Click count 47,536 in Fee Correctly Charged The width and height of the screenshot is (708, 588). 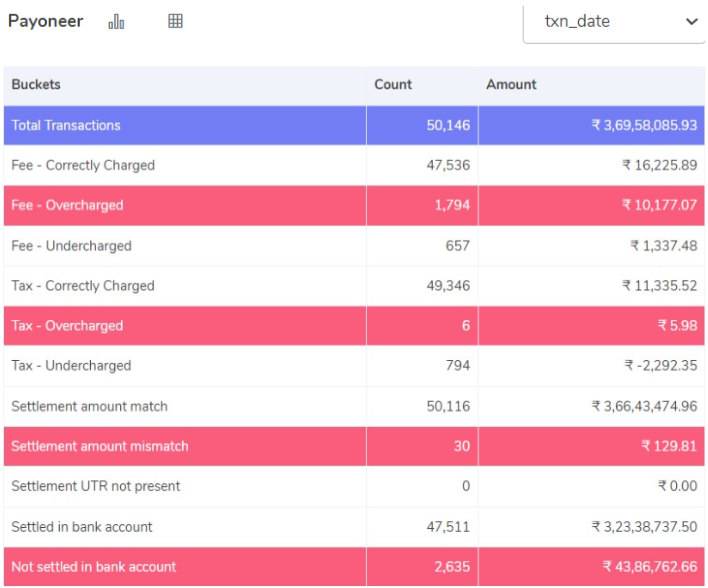pyautogui.click(x=448, y=165)
